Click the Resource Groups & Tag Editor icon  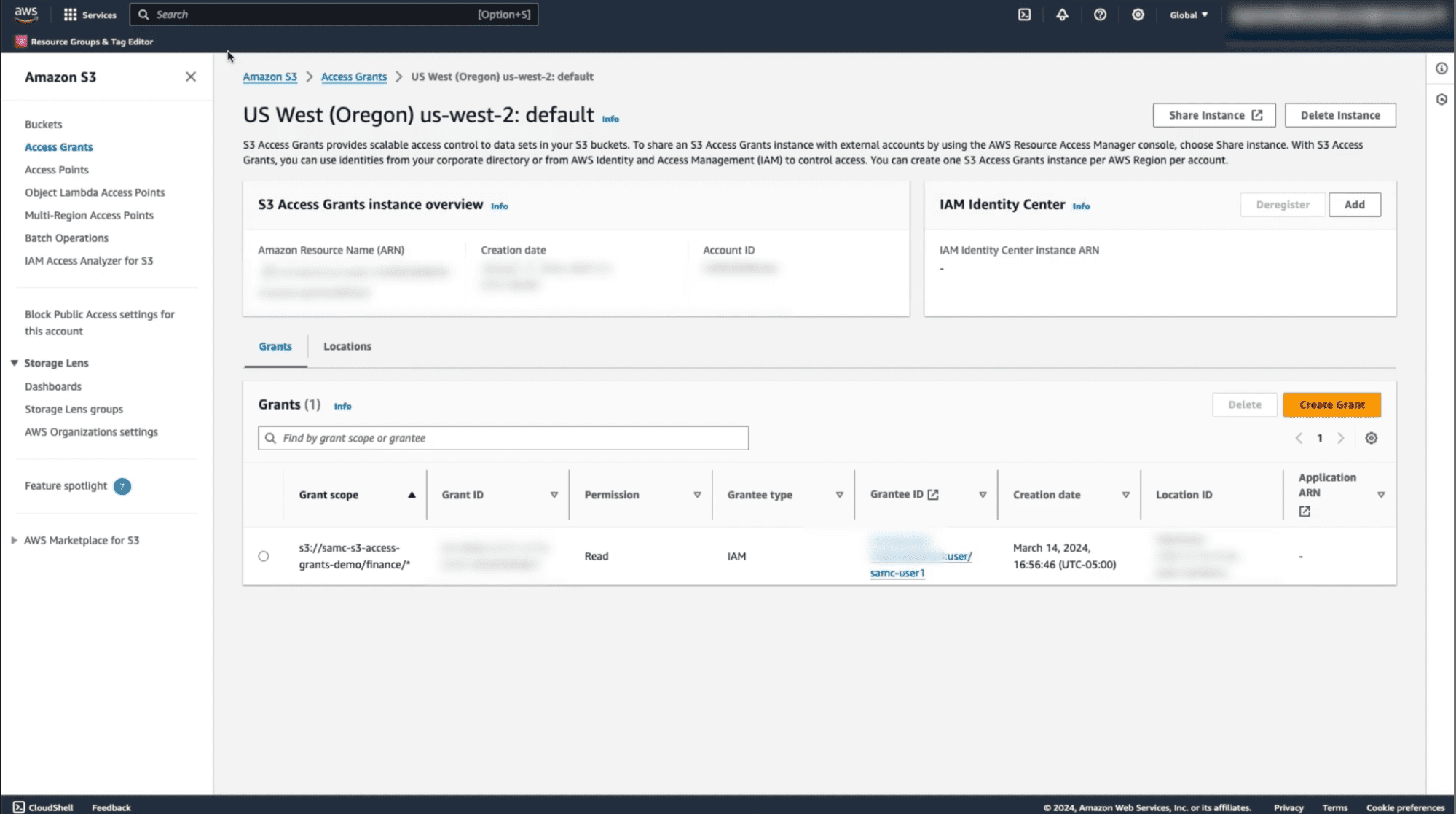(20, 42)
